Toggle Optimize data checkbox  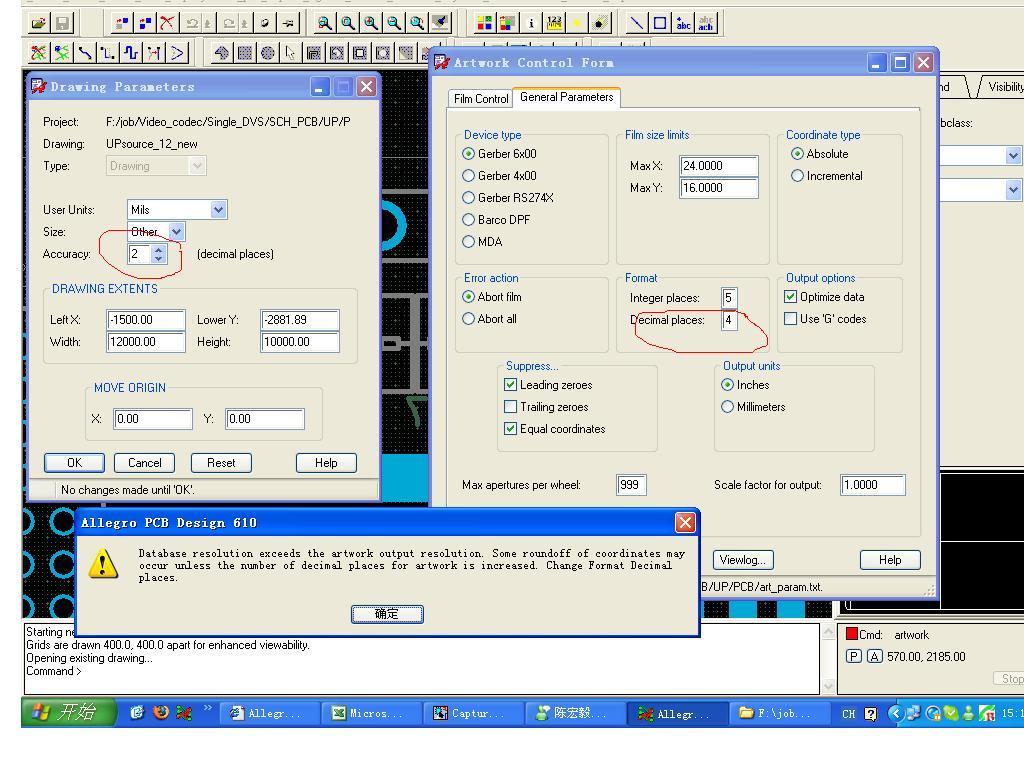[824, 296]
